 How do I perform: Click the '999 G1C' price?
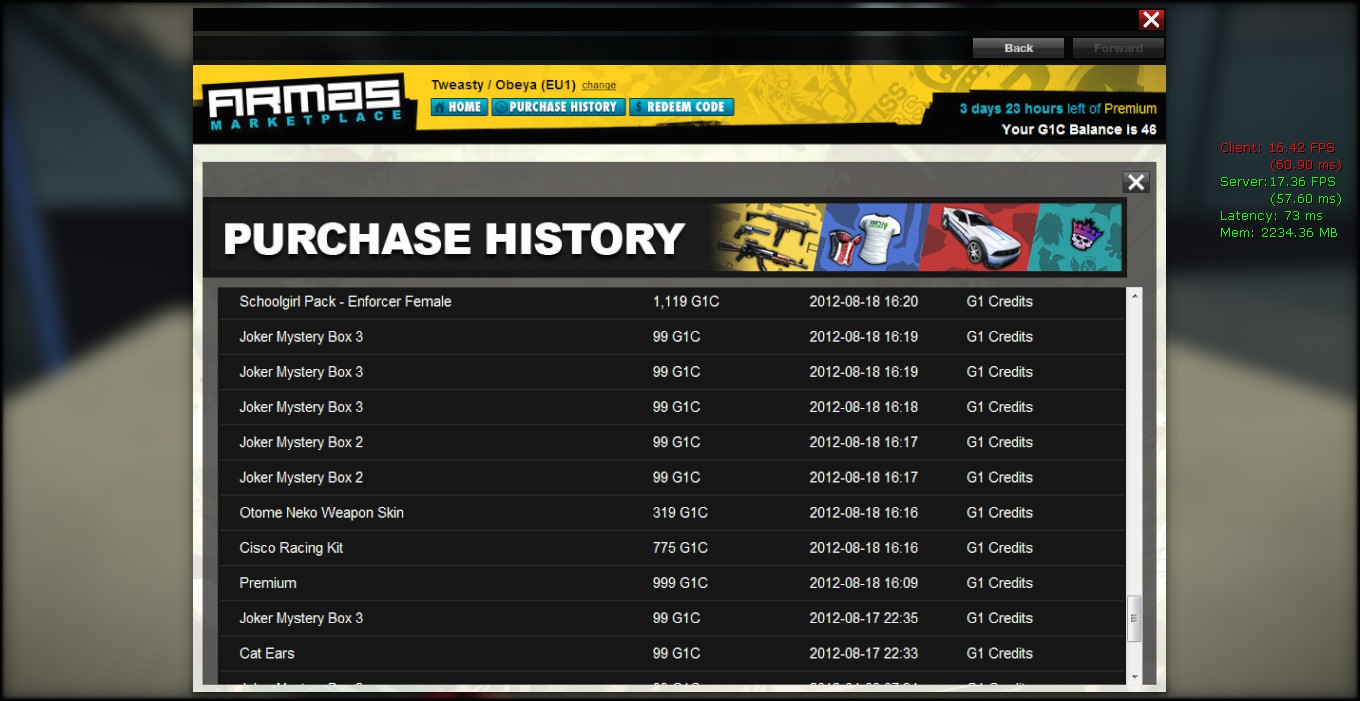[x=680, y=583]
